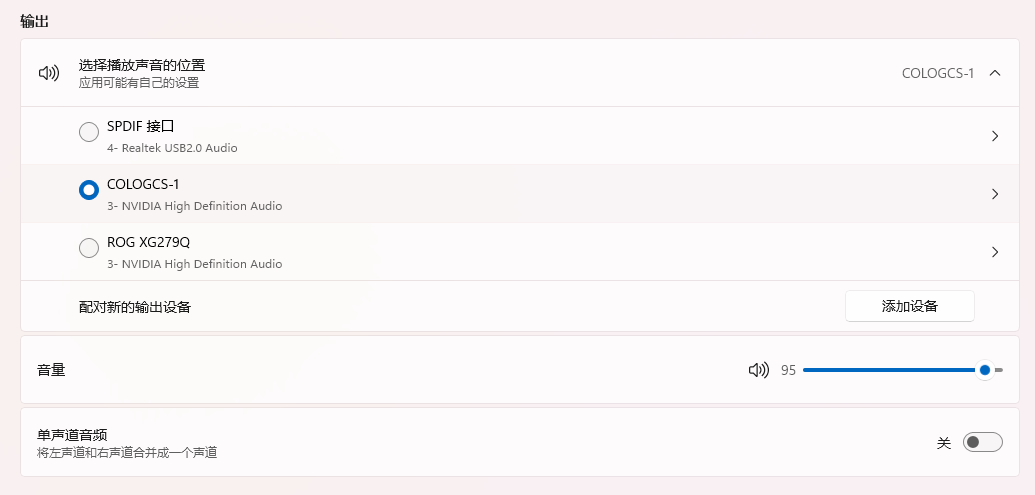Image resolution: width=1035 pixels, height=495 pixels.
Task: Select ROG XG279Q radio button
Action: pos(89,248)
